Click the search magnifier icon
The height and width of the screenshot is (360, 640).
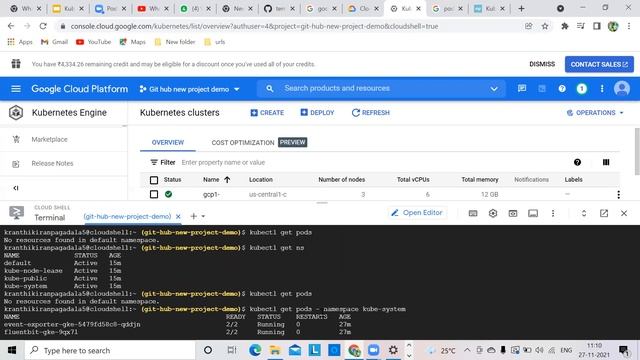[269, 89]
